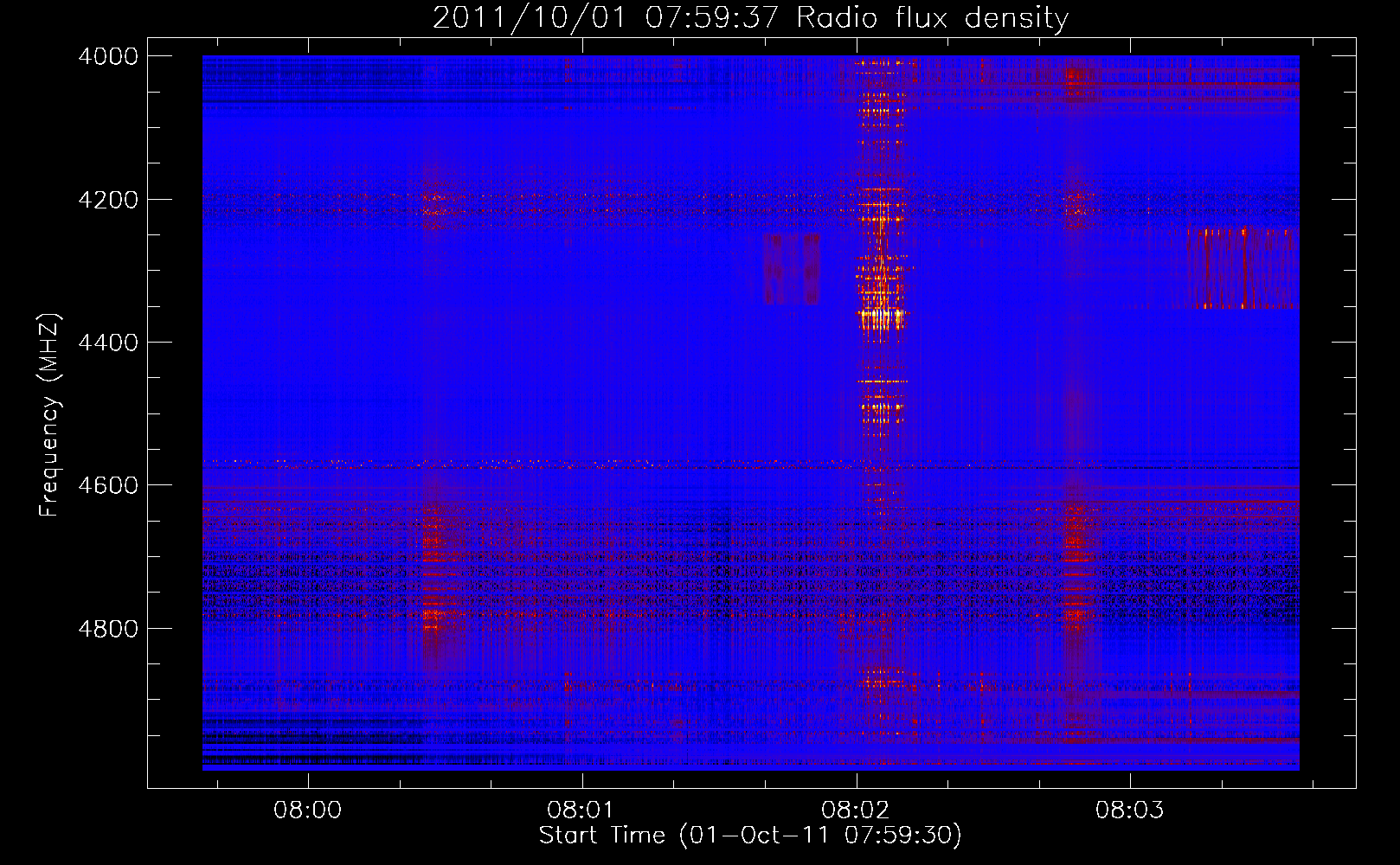
Task: Click the 4000 frequency axis label
Action: [108, 56]
